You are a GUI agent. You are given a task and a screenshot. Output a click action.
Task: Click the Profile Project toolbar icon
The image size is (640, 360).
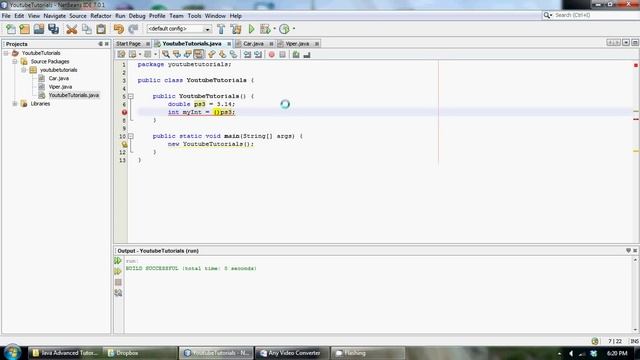pos(284,29)
